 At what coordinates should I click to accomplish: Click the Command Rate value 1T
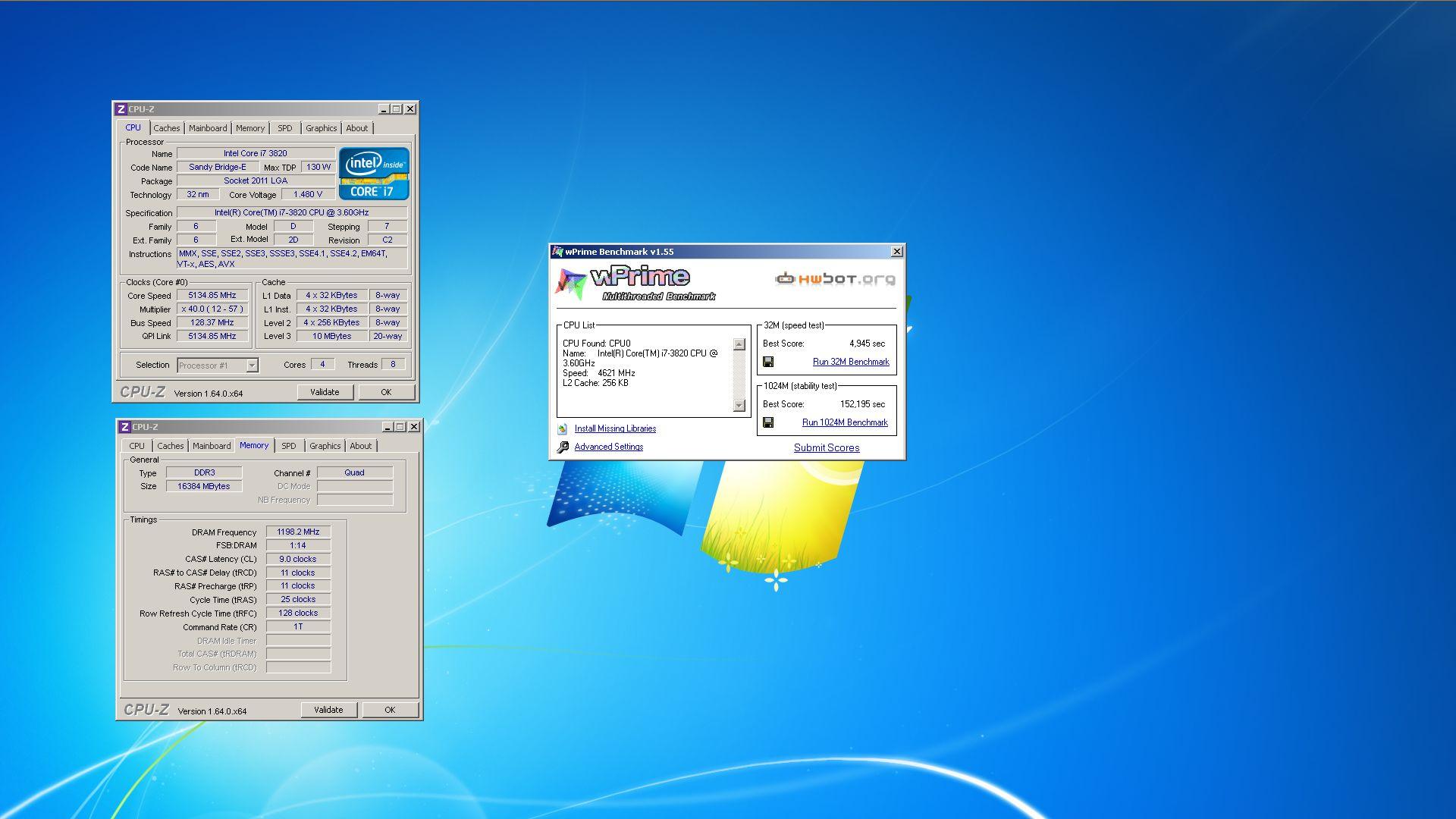tap(298, 627)
